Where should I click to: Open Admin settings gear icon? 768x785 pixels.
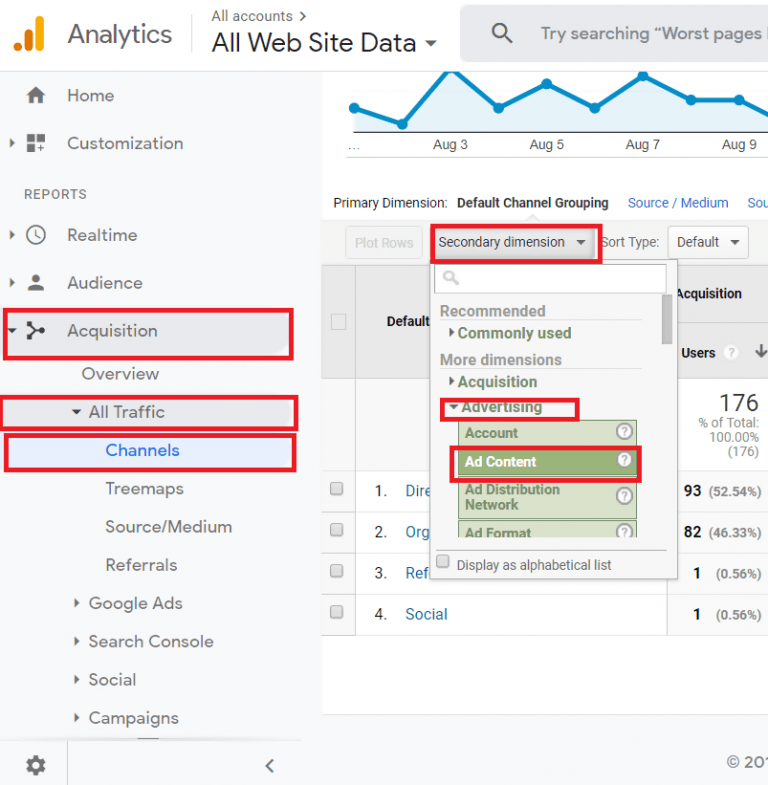36,765
